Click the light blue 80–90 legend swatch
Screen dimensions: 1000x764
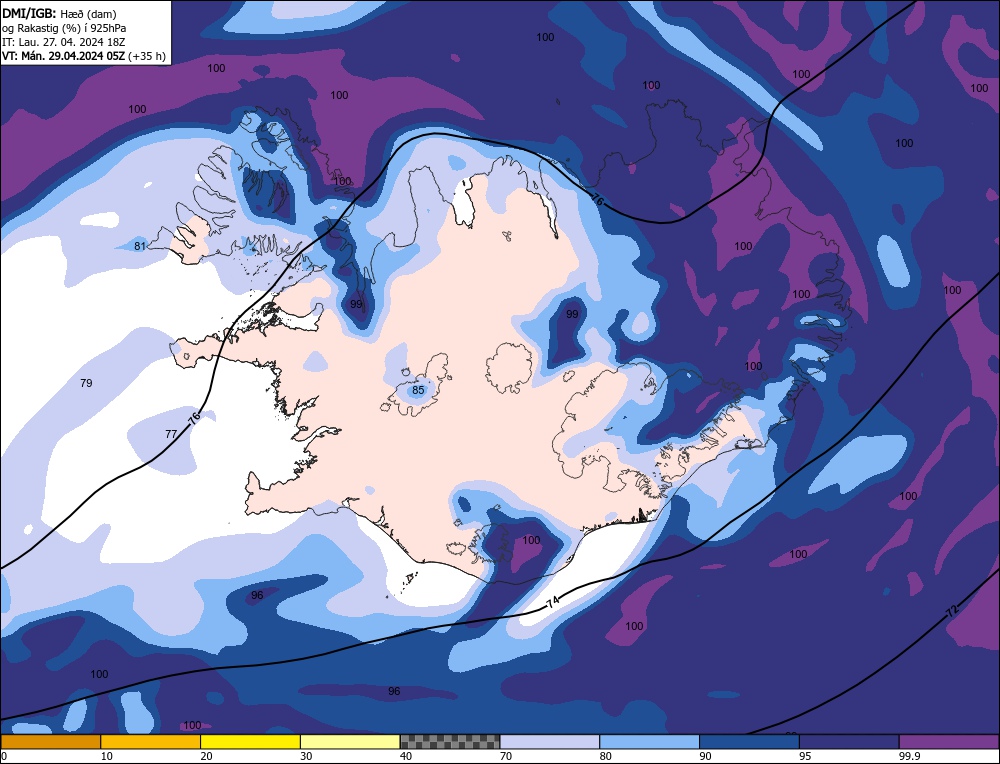(x=650, y=742)
